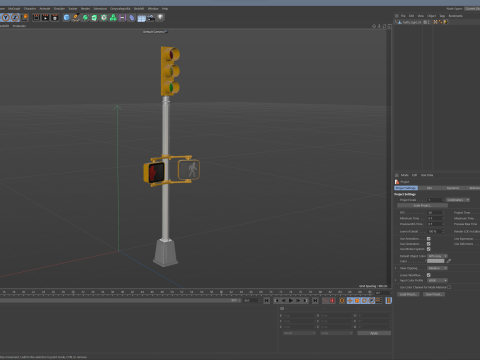Click the green Subdivision Surface generator icon
480x360 pixels.
point(85,17)
